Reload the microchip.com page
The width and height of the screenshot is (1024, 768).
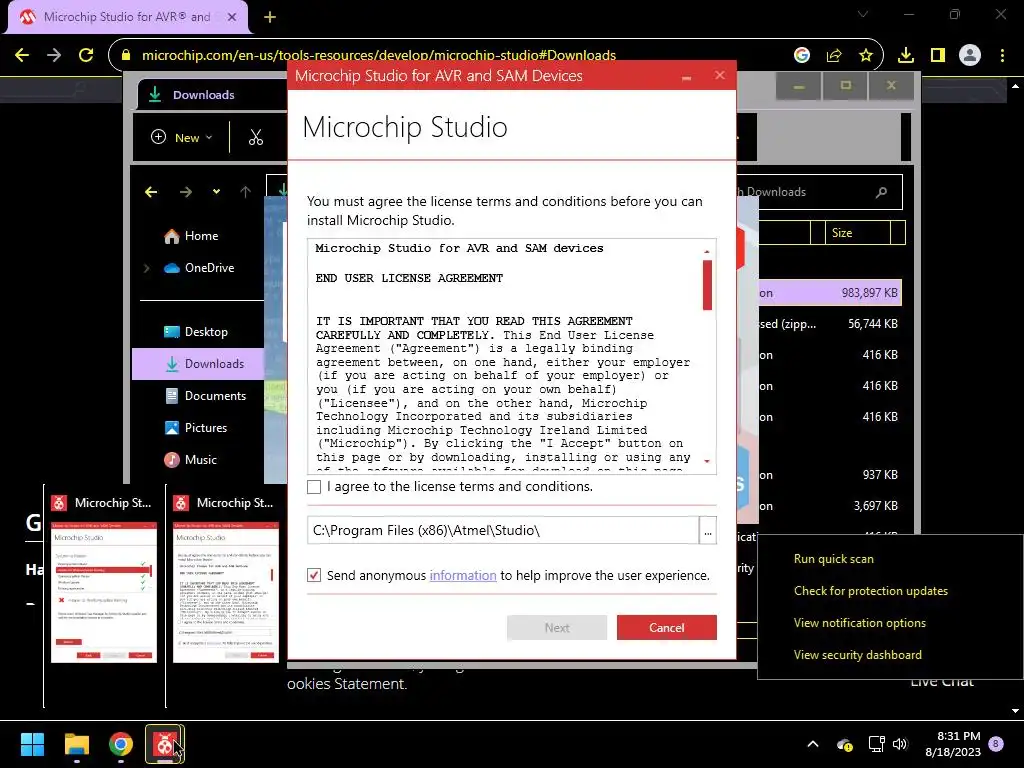coord(86,56)
